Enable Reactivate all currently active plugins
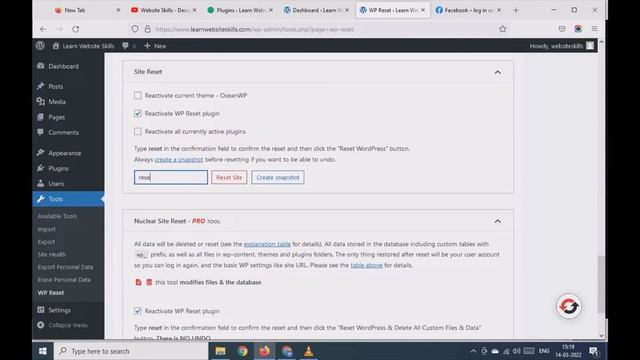 [x=138, y=131]
